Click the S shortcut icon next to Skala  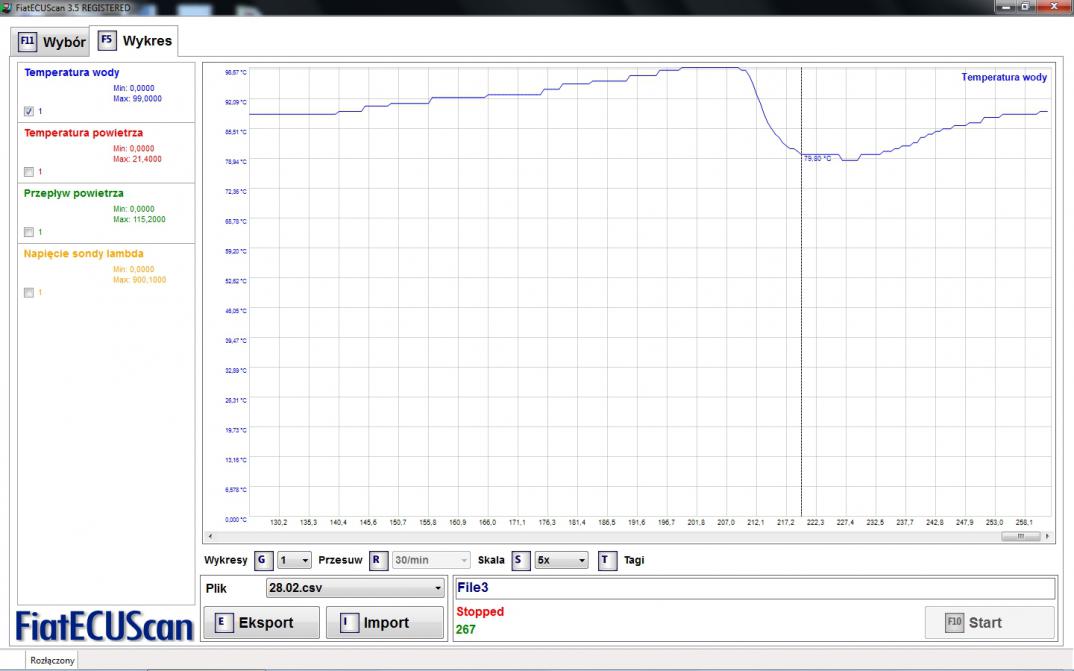(521, 560)
